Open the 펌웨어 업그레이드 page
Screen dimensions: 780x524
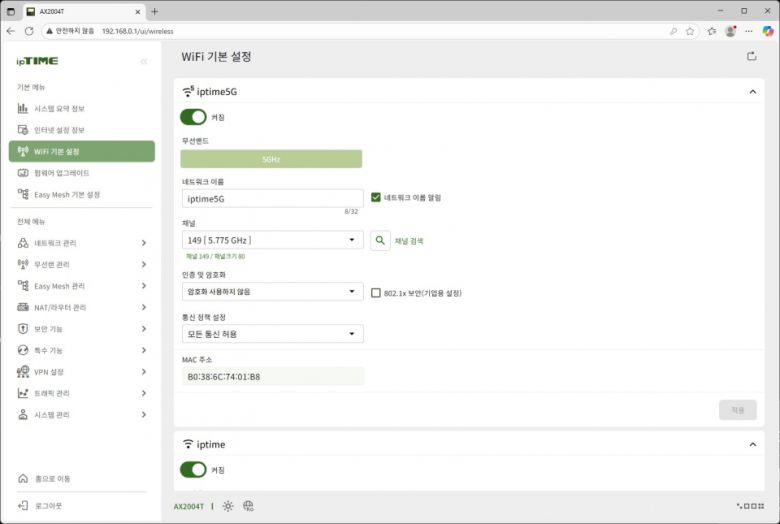[x=82, y=173]
